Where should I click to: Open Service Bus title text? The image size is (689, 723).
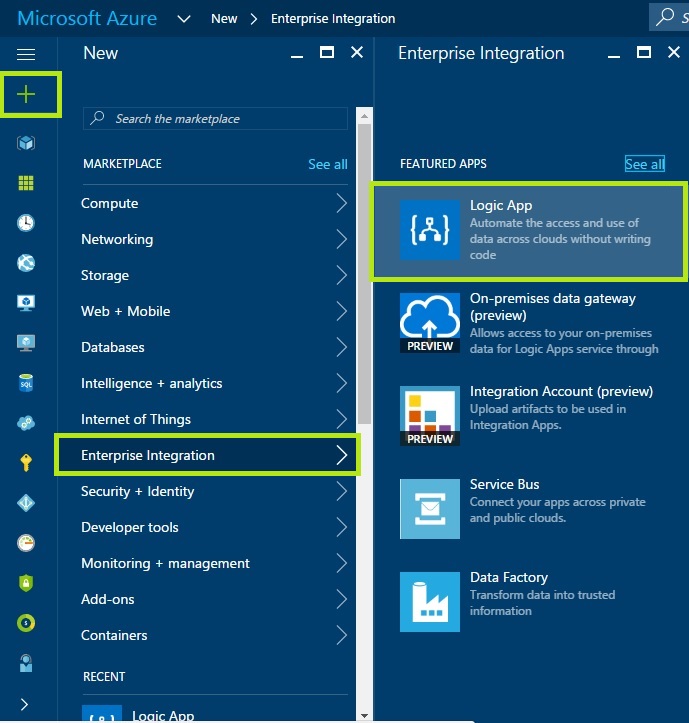click(504, 484)
